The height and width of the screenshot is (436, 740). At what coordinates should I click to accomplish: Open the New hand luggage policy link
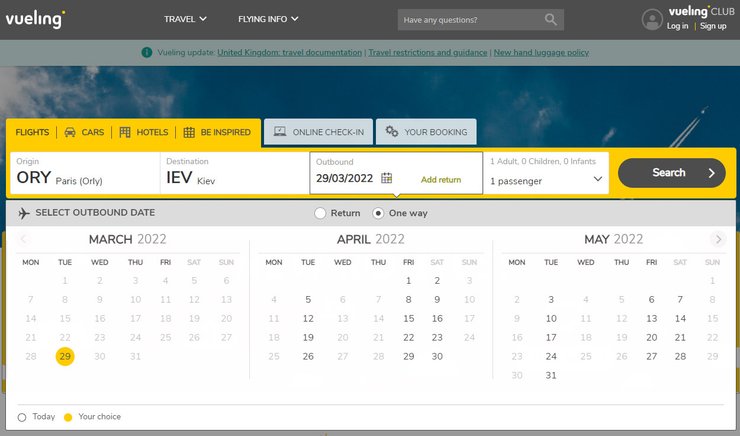(541, 52)
